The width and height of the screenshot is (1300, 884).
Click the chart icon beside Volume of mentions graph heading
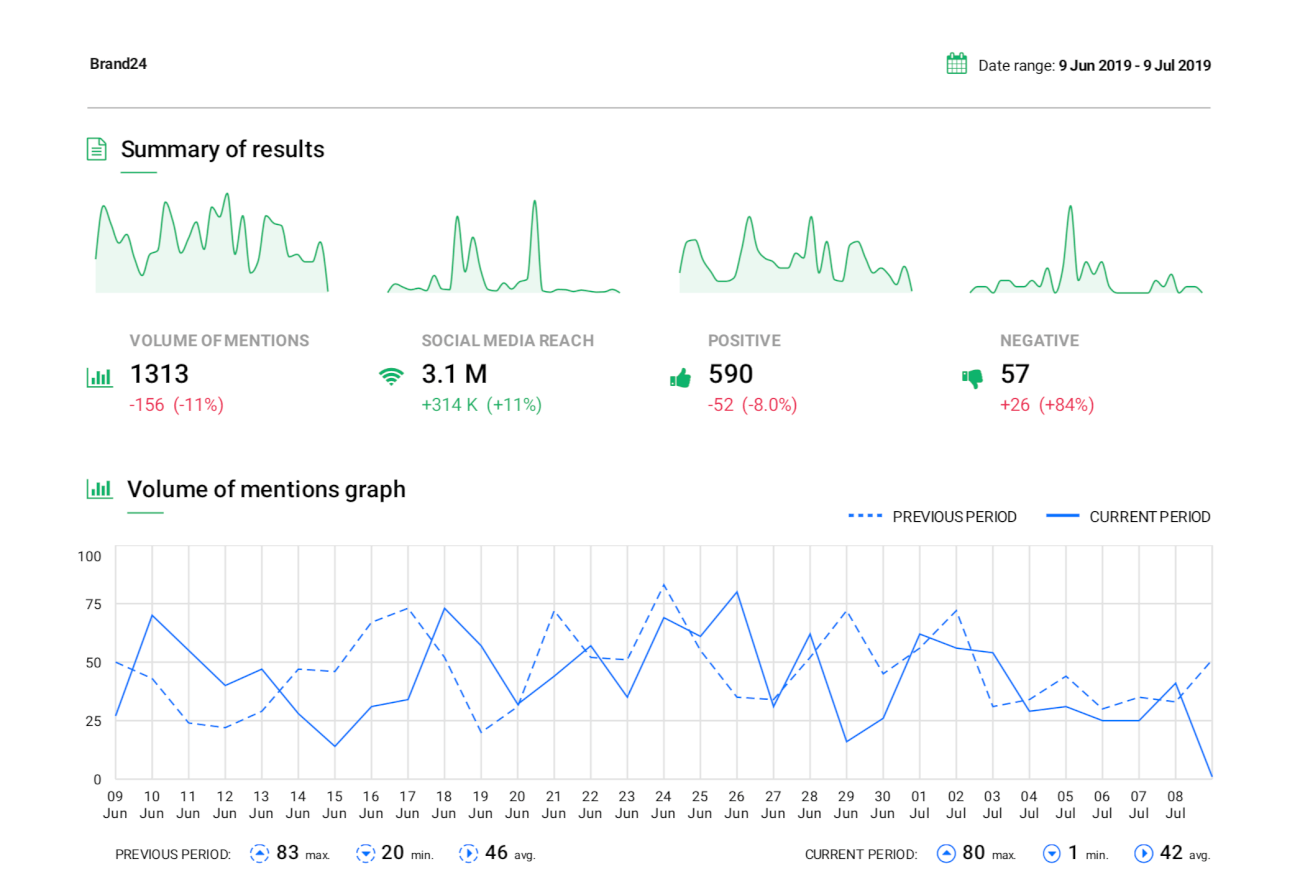point(99,488)
